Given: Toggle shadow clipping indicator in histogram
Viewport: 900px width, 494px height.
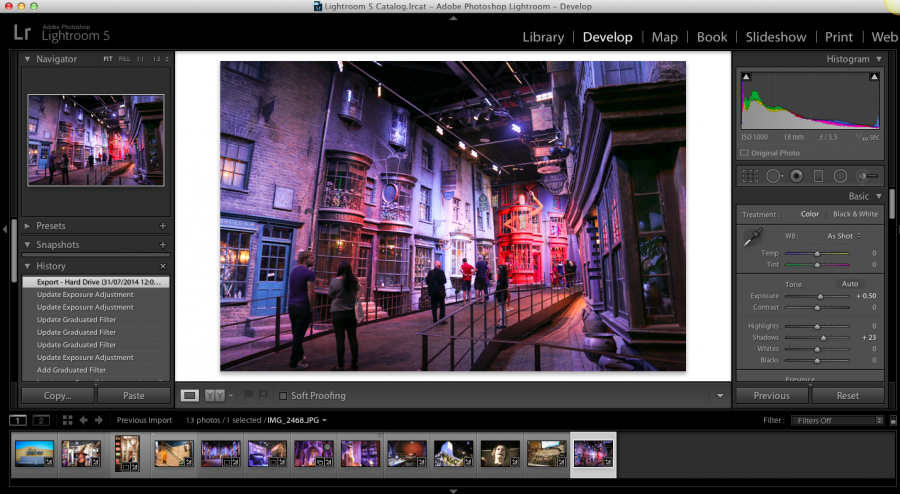Looking at the screenshot, I should pos(746,76).
